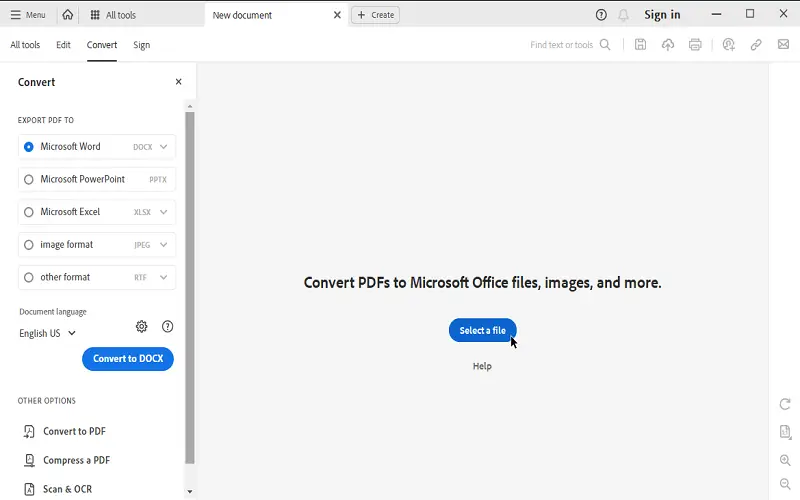Expand the JPEG format dropdown chevron
This screenshot has height=500, width=800.
point(163,245)
